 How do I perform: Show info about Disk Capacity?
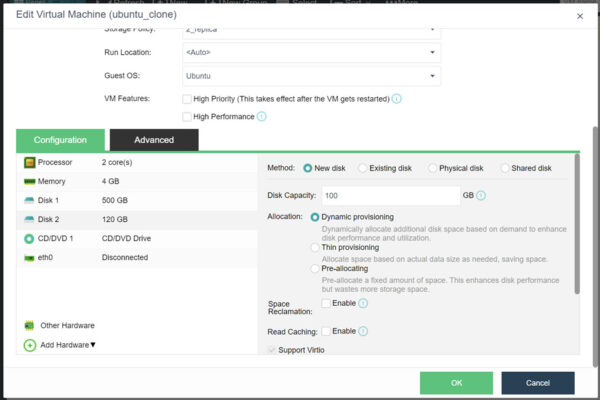(x=481, y=196)
